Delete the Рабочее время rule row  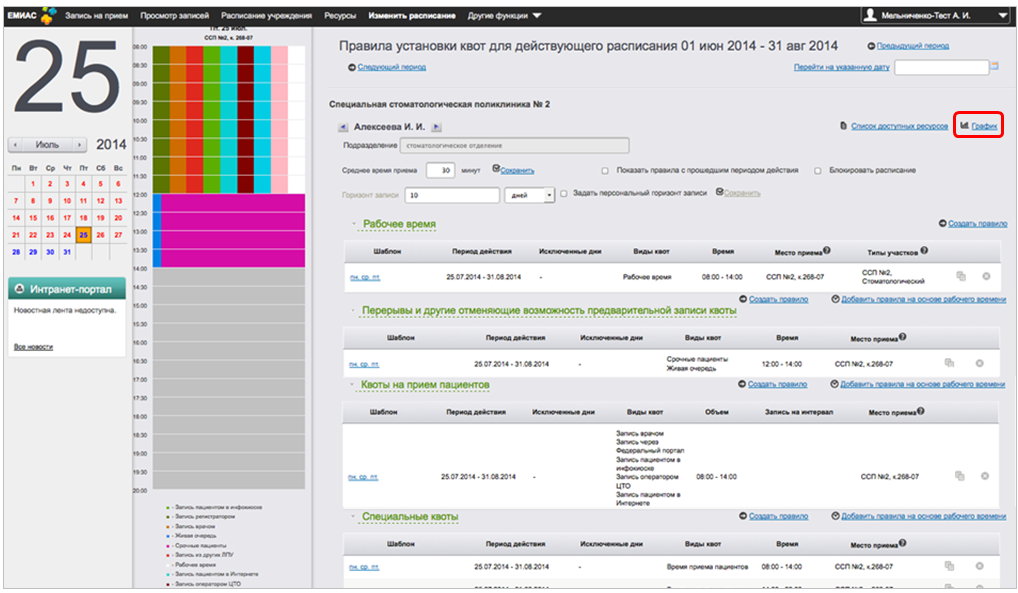click(986, 277)
